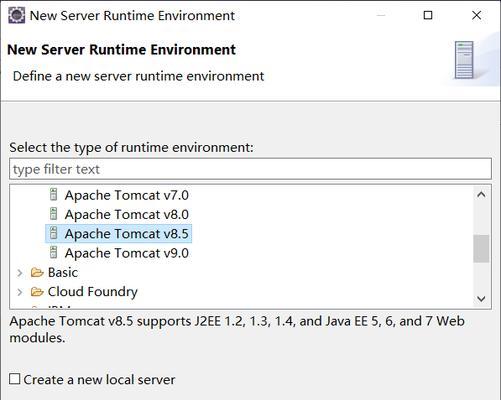Click the Apache Tomcat v9.0 server icon

tap(53, 253)
